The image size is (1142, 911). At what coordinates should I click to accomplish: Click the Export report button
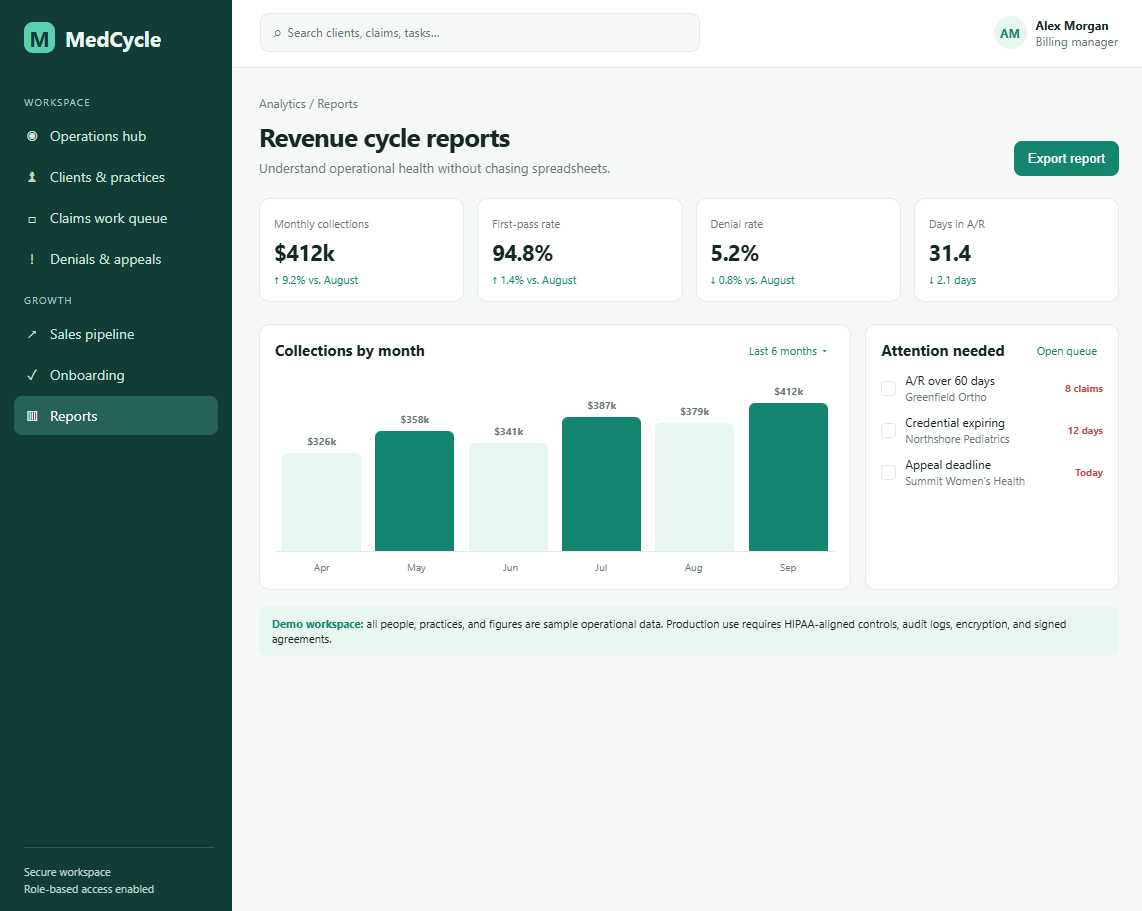[x=1066, y=158]
